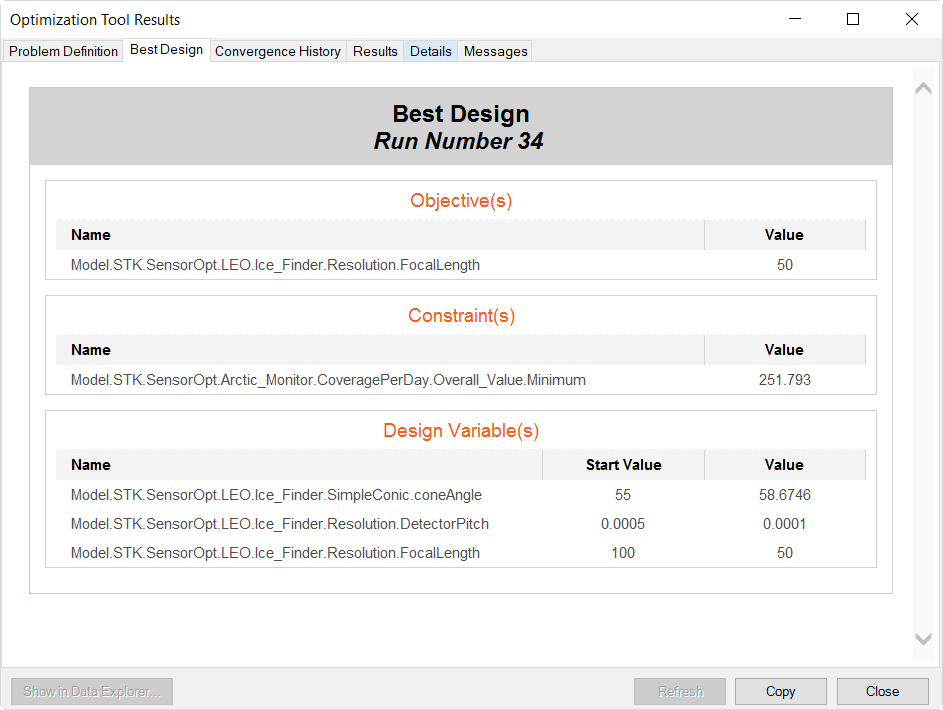Switch to the Problem Definition tab
The width and height of the screenshot is (943, 710).
pos(63,51)
